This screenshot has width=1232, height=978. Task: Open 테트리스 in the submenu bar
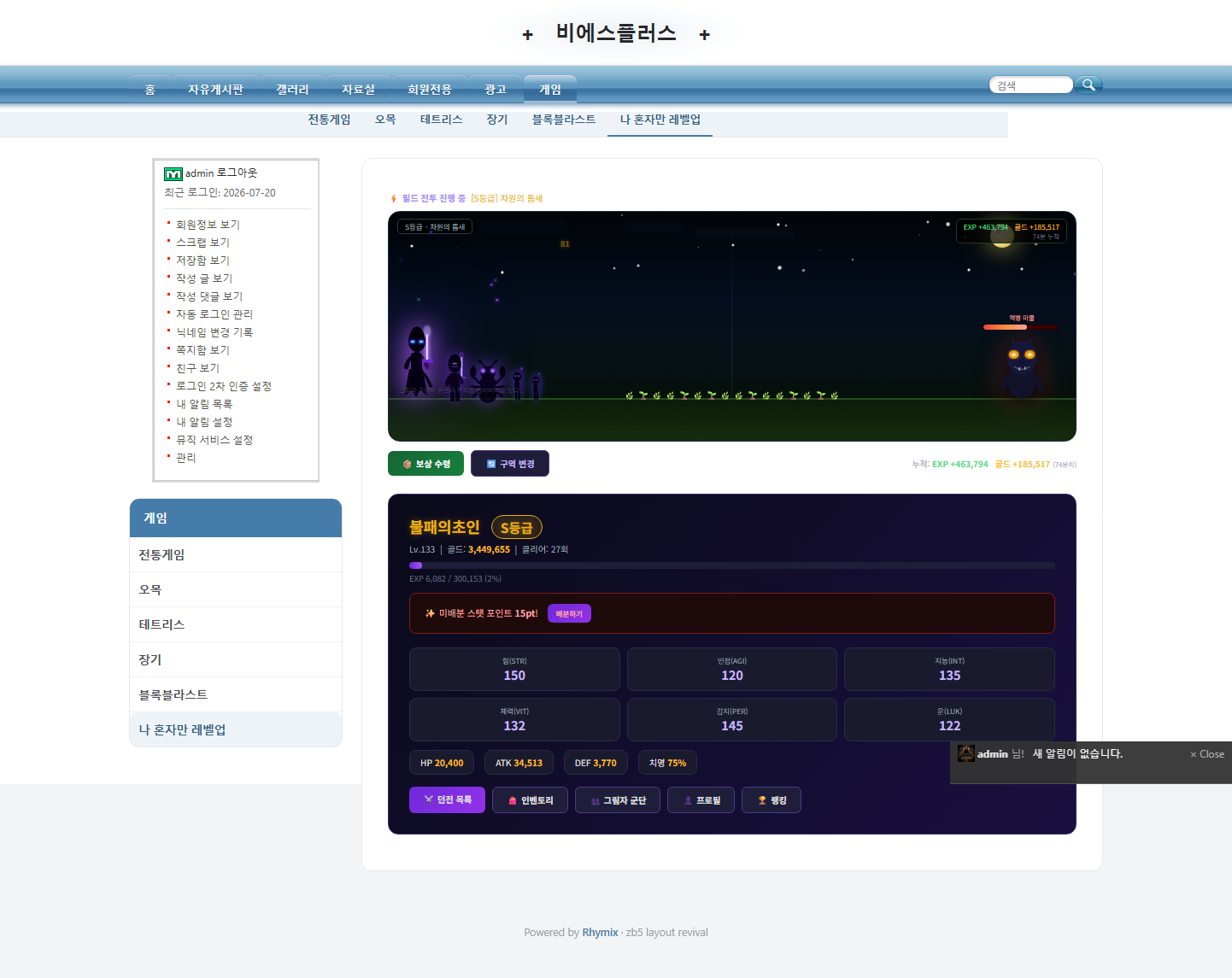tap(442, 120)
